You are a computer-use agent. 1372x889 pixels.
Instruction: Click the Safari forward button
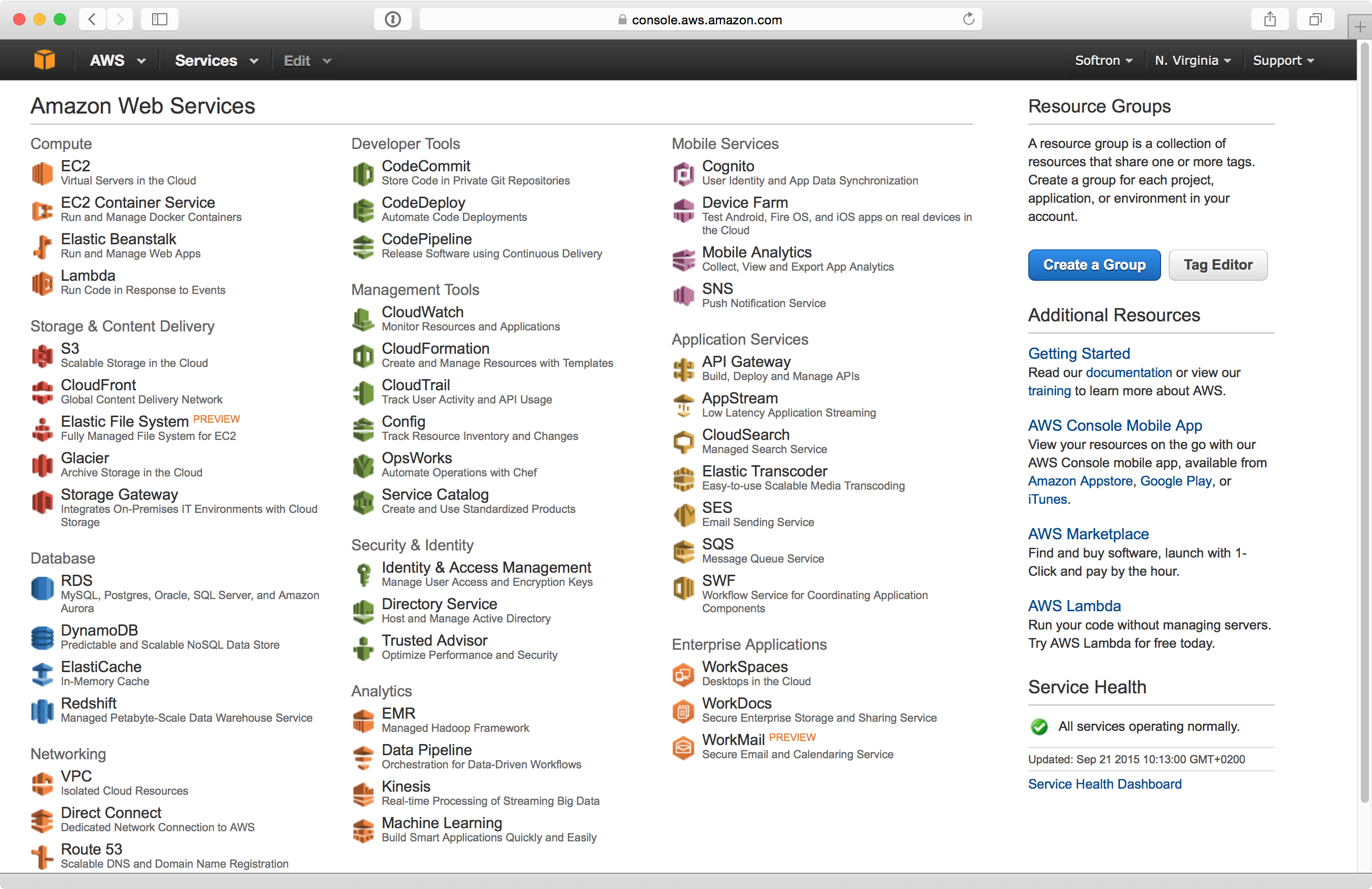point(119,20)
